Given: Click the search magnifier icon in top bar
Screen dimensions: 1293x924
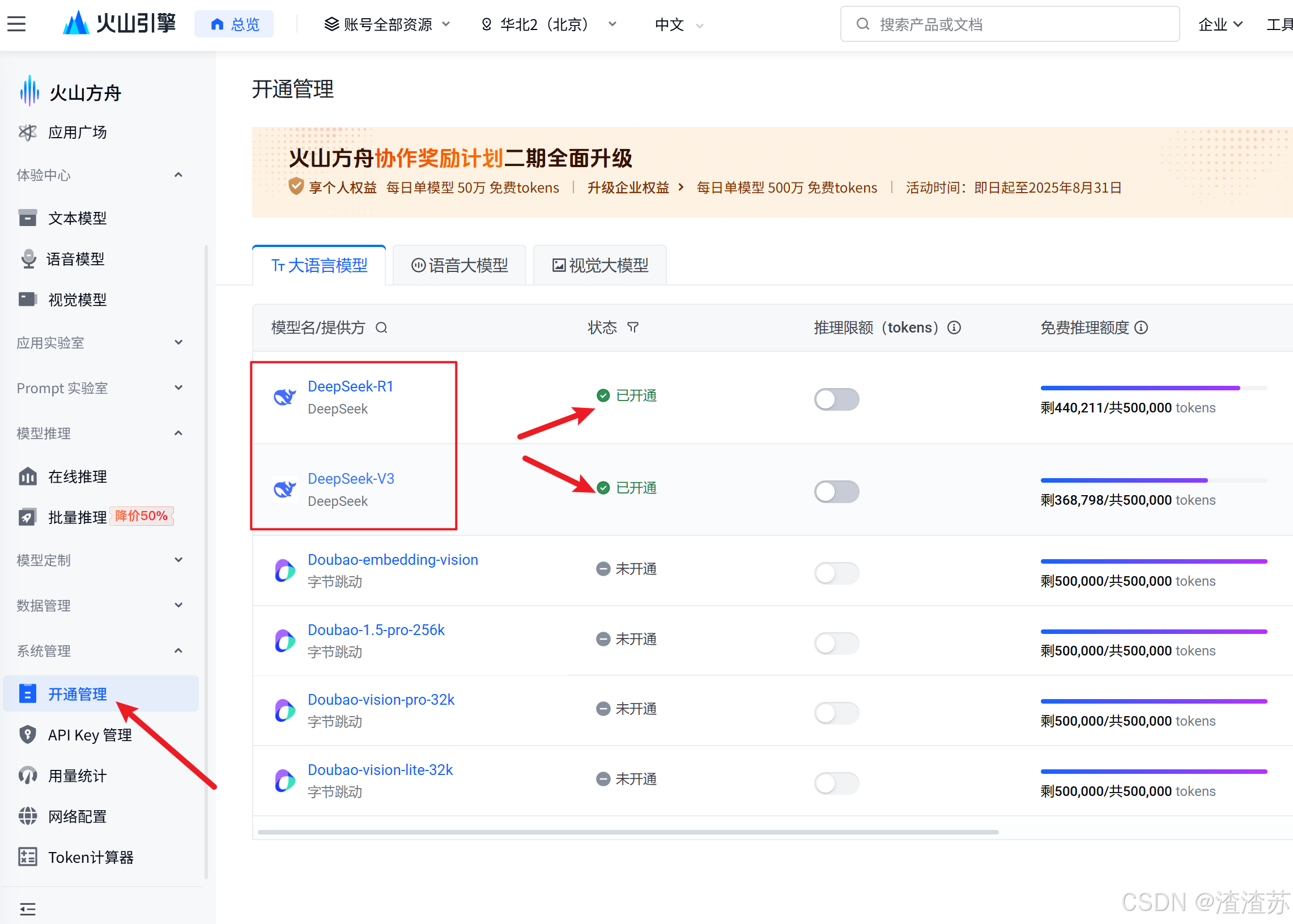Looking at the screenshot, I should [863, 24].
